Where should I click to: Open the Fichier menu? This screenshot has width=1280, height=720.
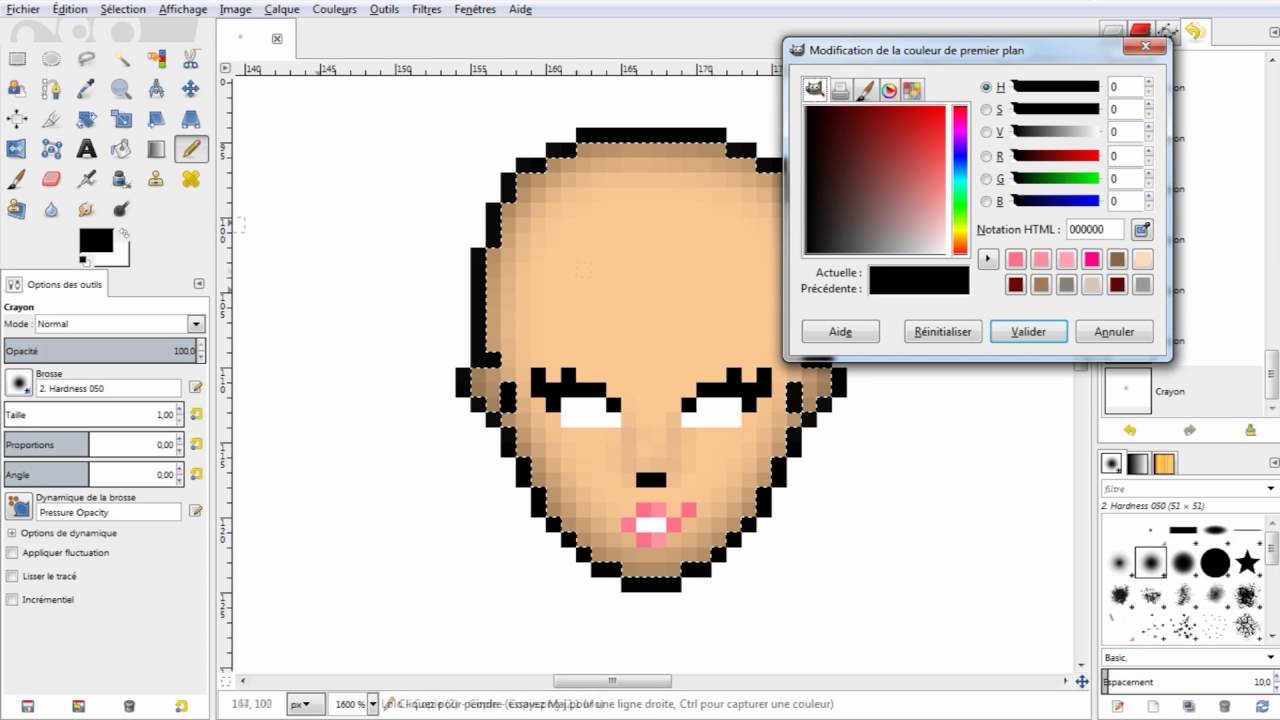click(23, 9)
